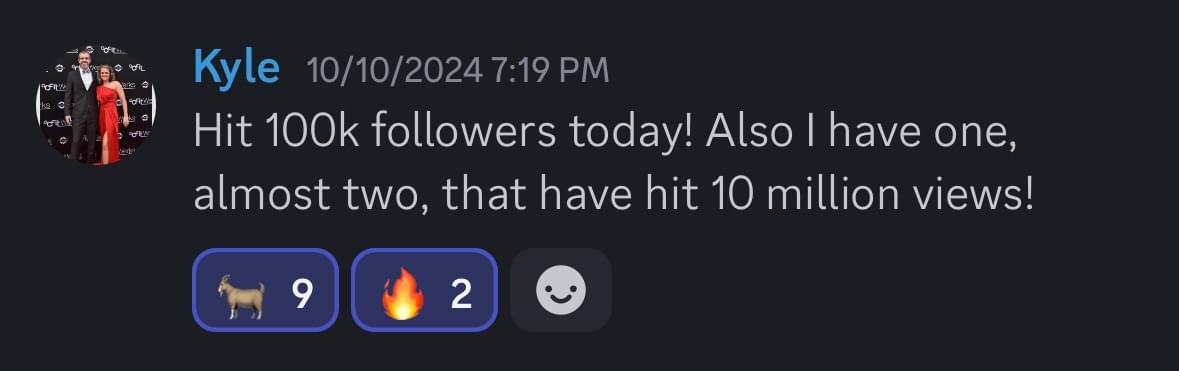Image resolution: width=1179 pixels, height=371 pixels.
Task: Click the words "almost two" in message
Action: [x=308, y=196]
